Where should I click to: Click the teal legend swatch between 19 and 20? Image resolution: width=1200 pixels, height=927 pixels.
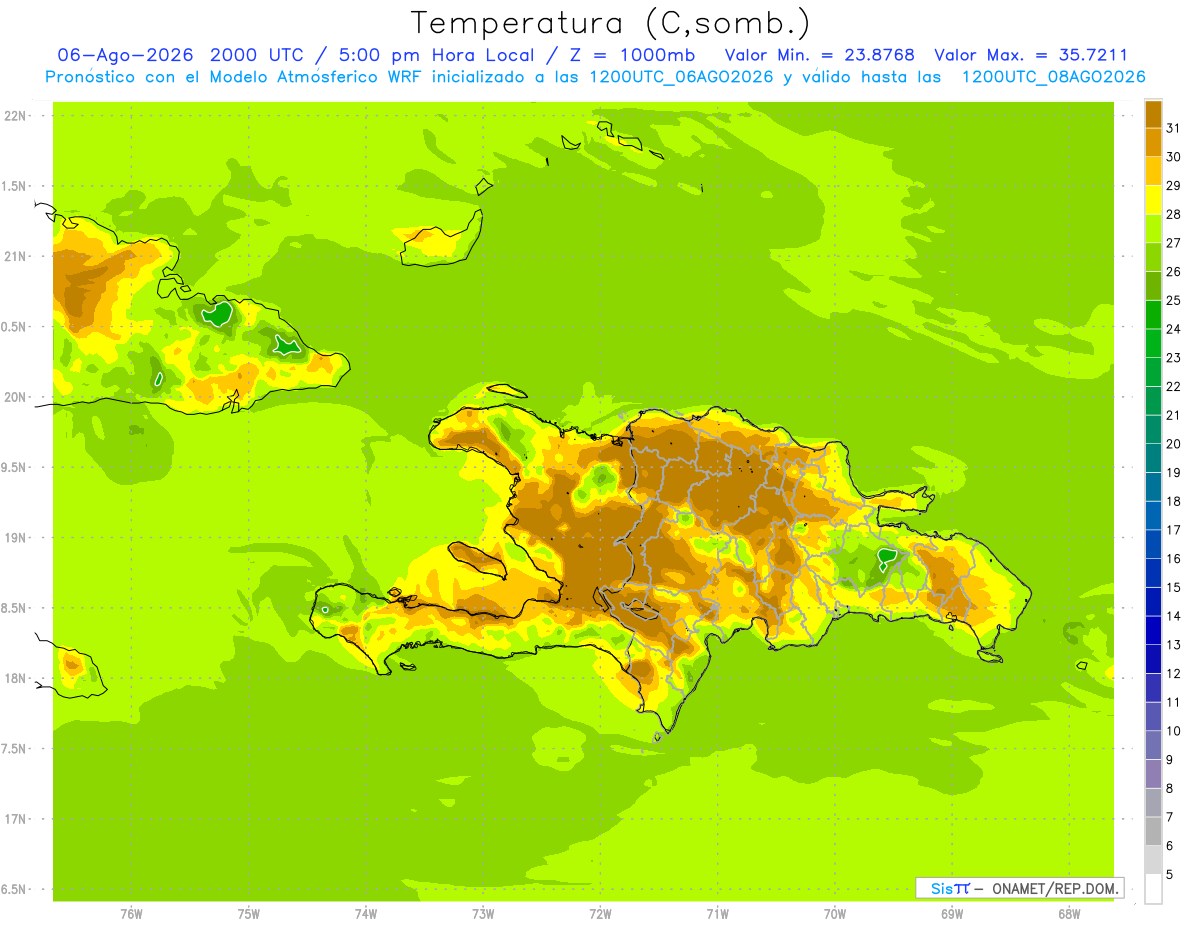tap(1153, 458)
